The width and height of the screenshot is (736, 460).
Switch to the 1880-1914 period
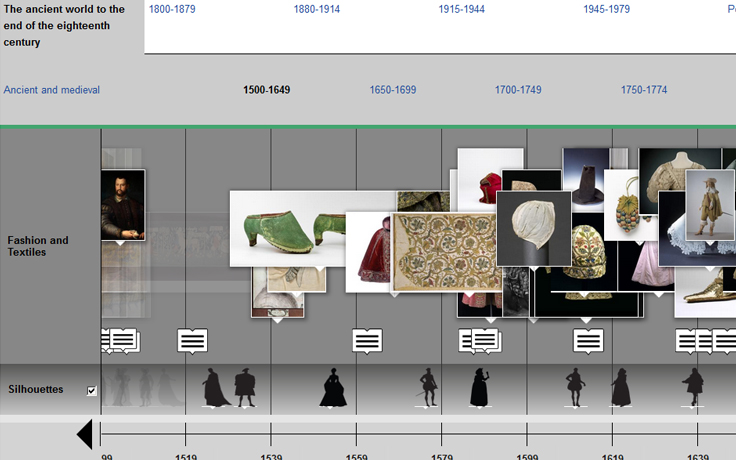tap(316, 10)
